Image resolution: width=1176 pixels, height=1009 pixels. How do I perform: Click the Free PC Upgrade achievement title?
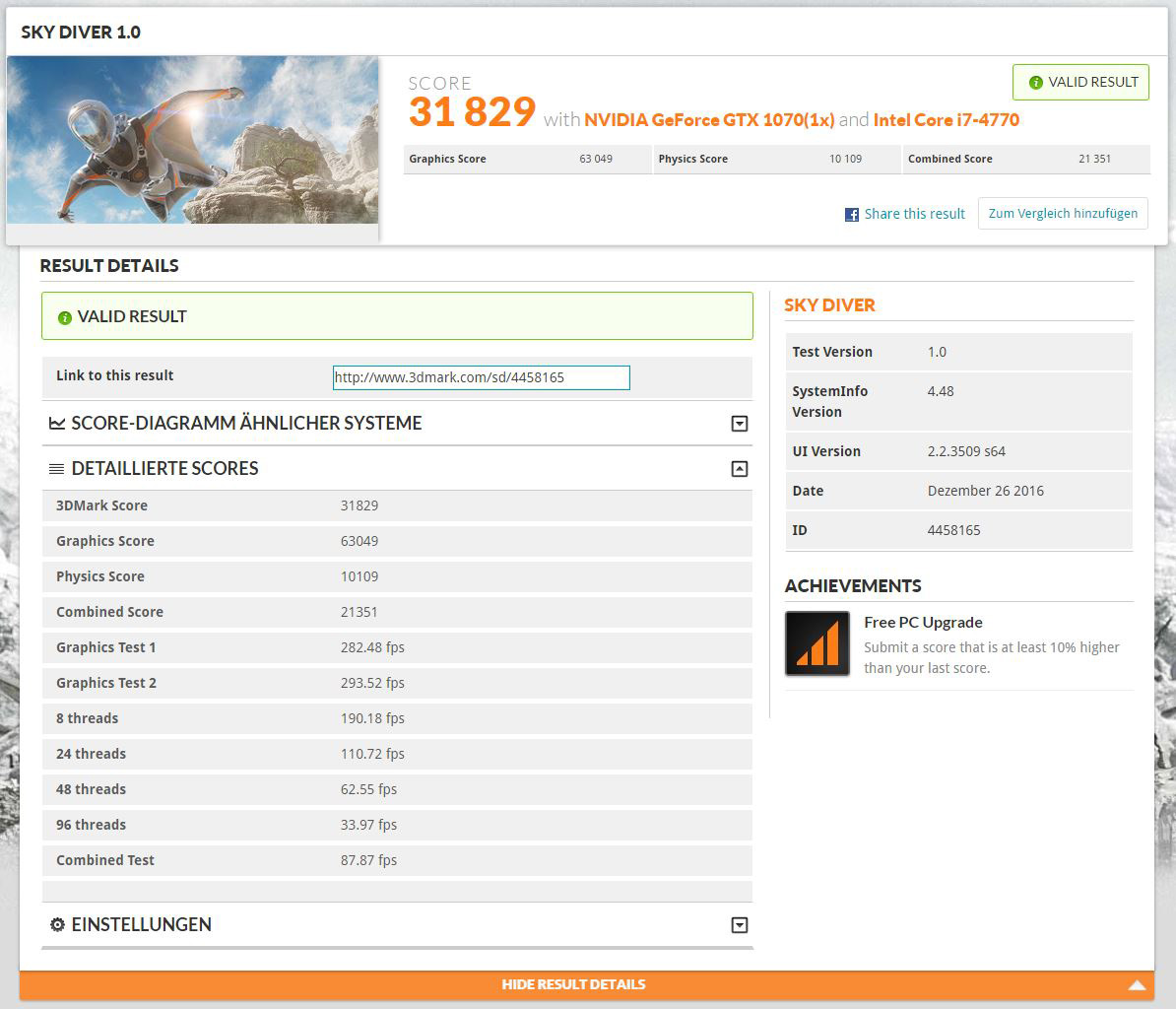[x=923, y=623]
